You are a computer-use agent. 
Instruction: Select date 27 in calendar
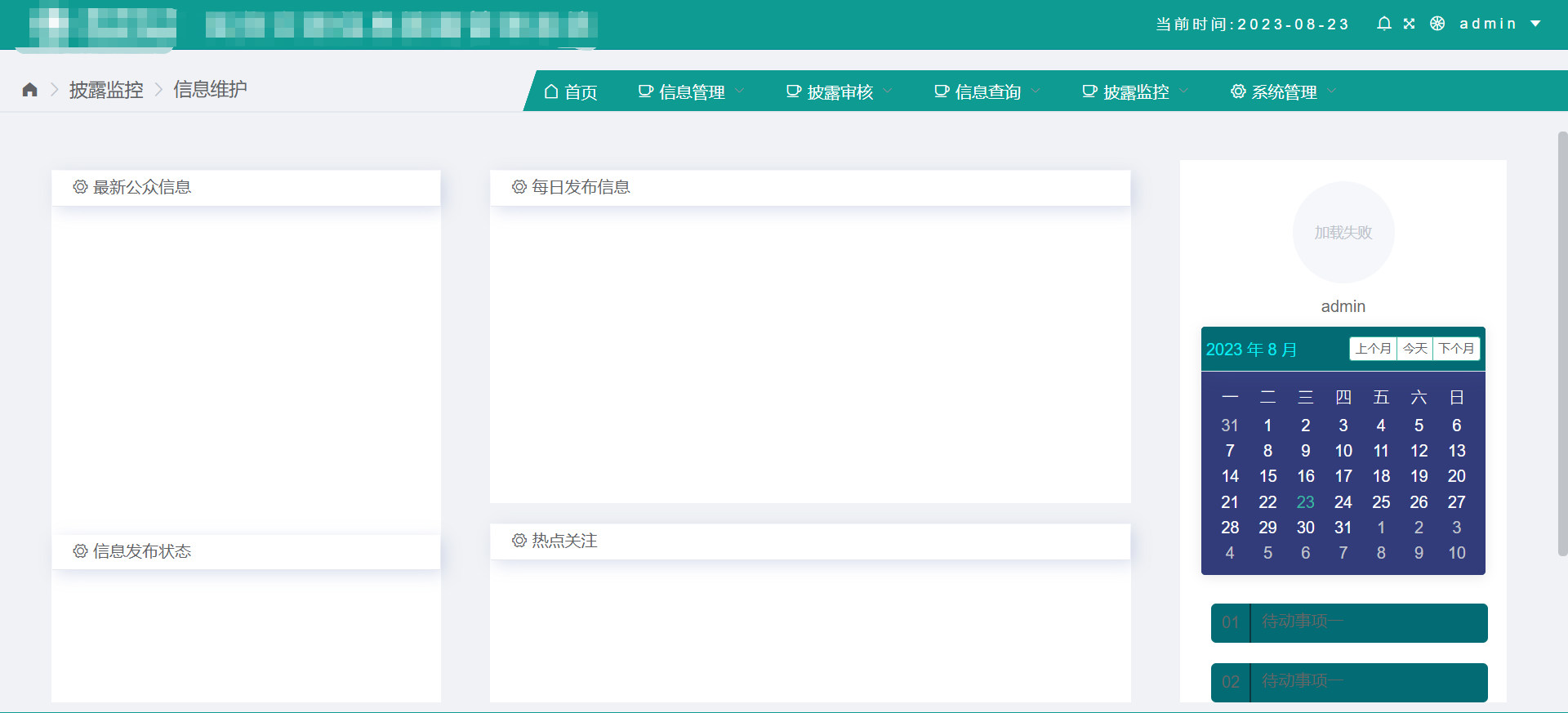[x=1457, y=502]
